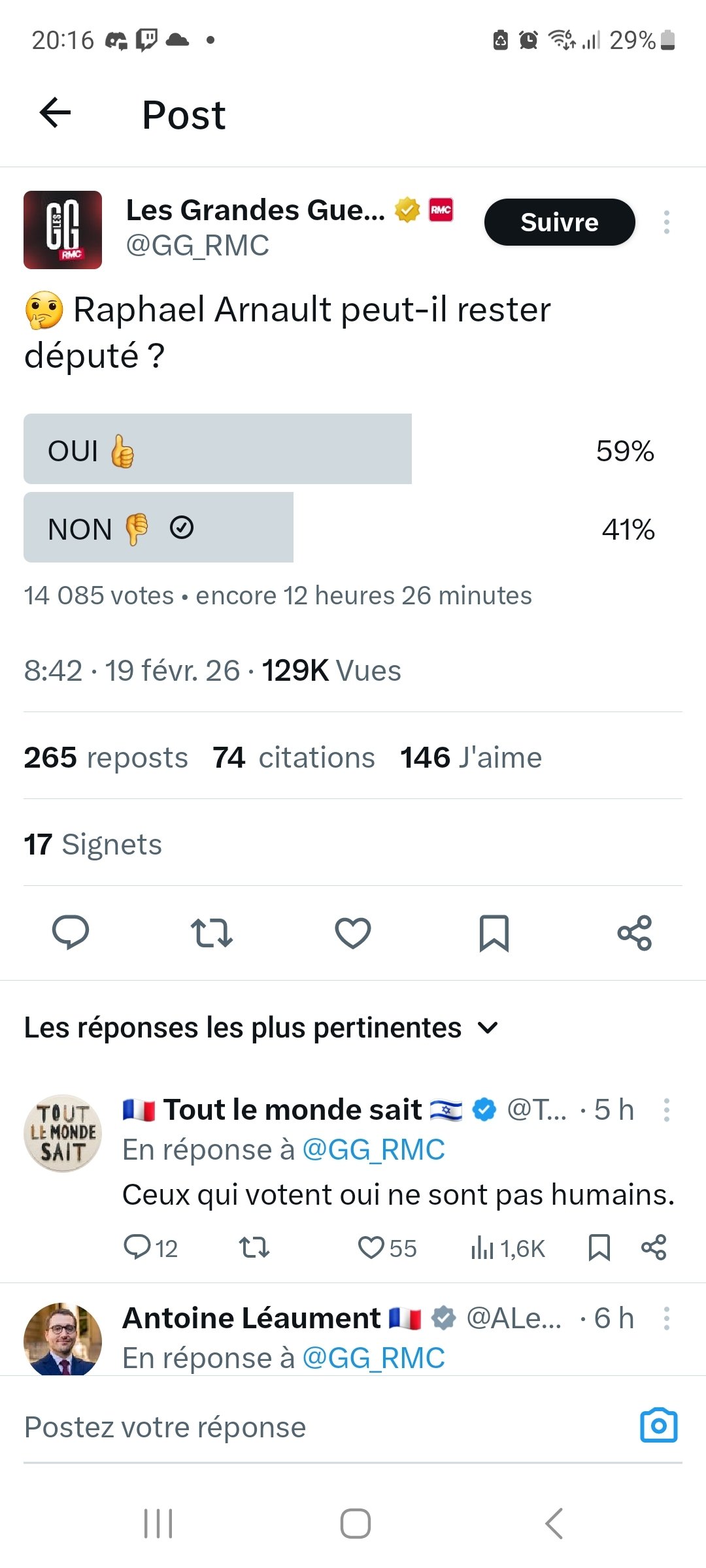706x1568 pixels.
Task: Like the 'Tout le monde sait' reply
Action: point(371,1248)
